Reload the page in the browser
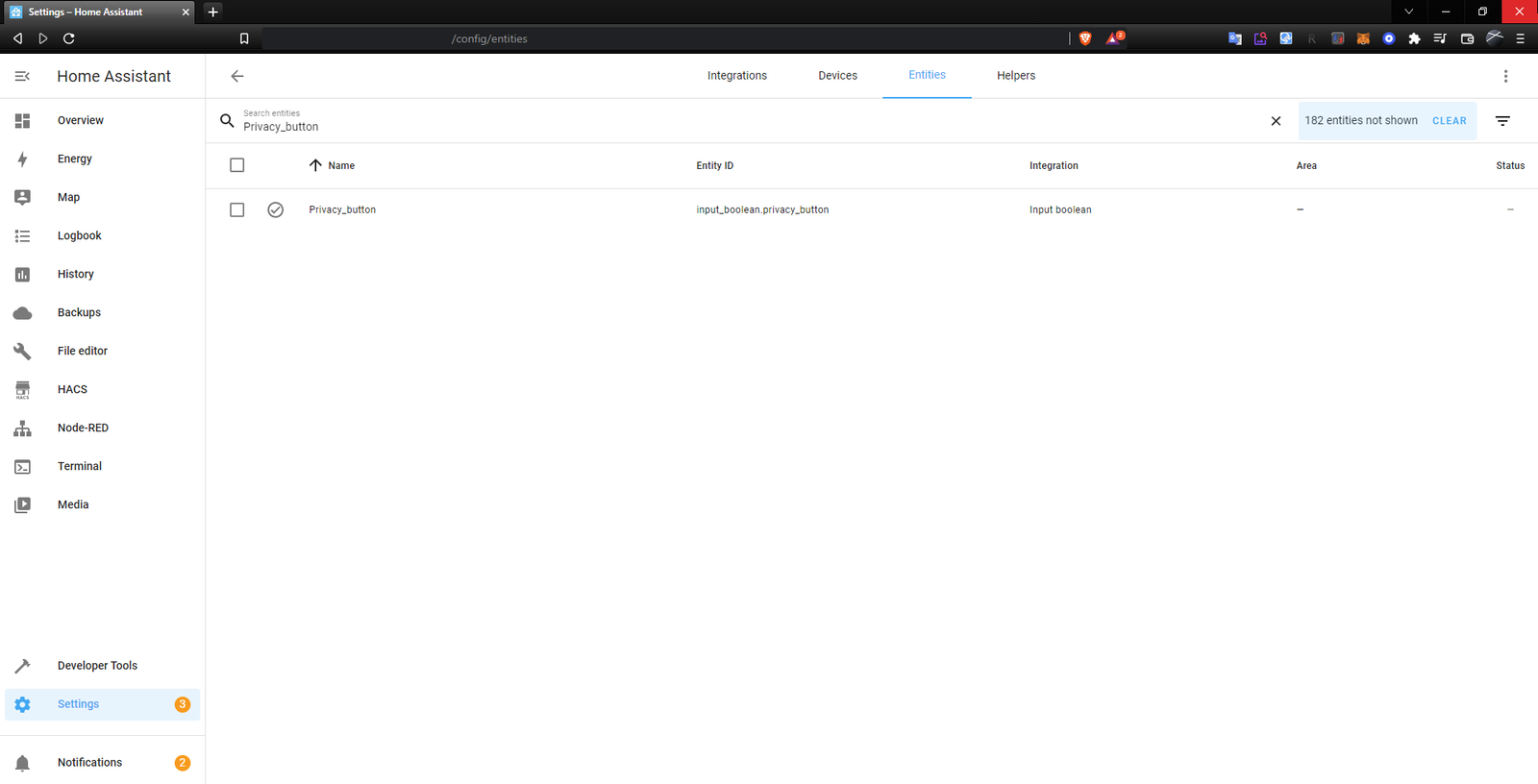This screenshot has height=784, width=1538. point(69,38)
